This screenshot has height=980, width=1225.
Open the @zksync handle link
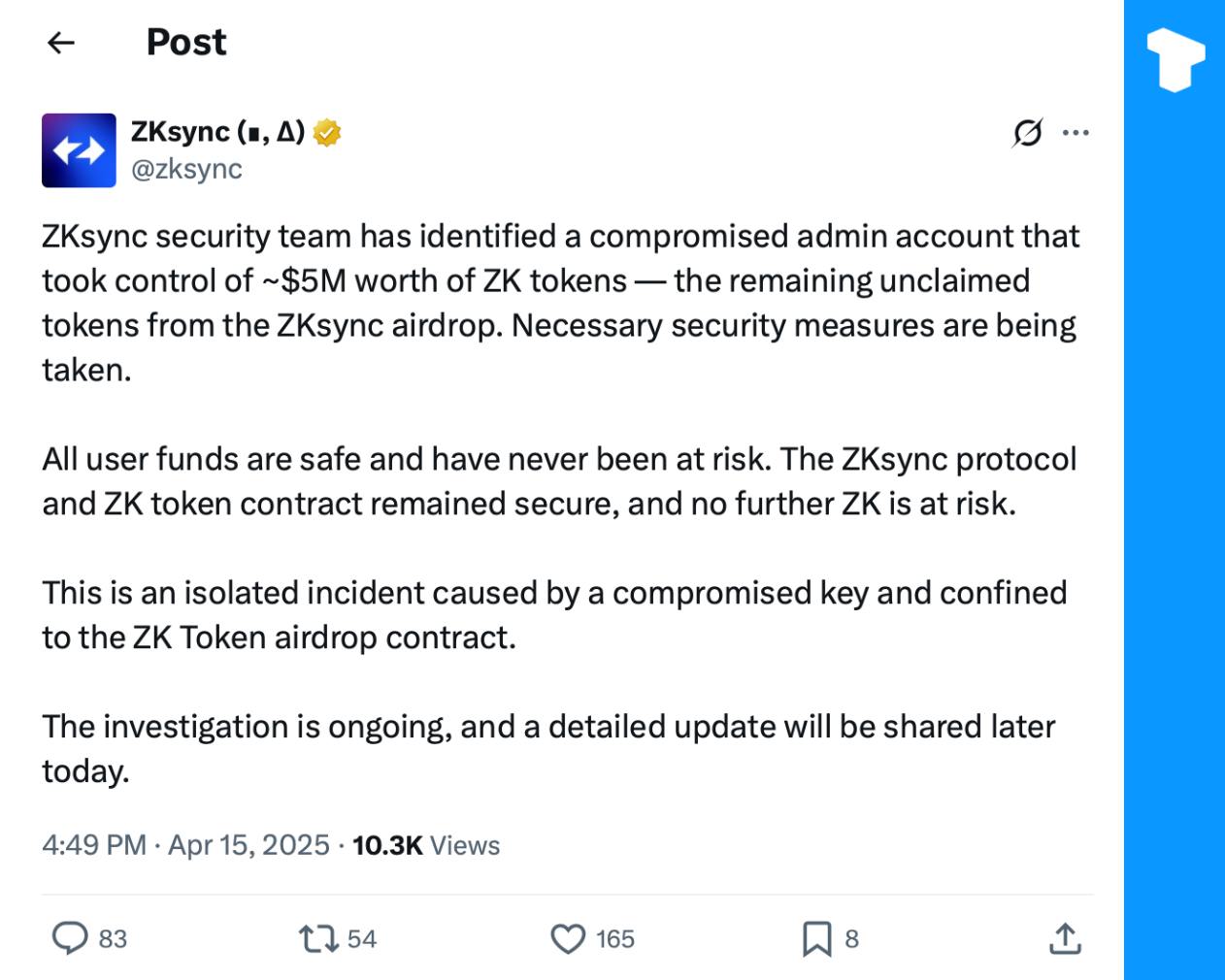click(186, 169)
